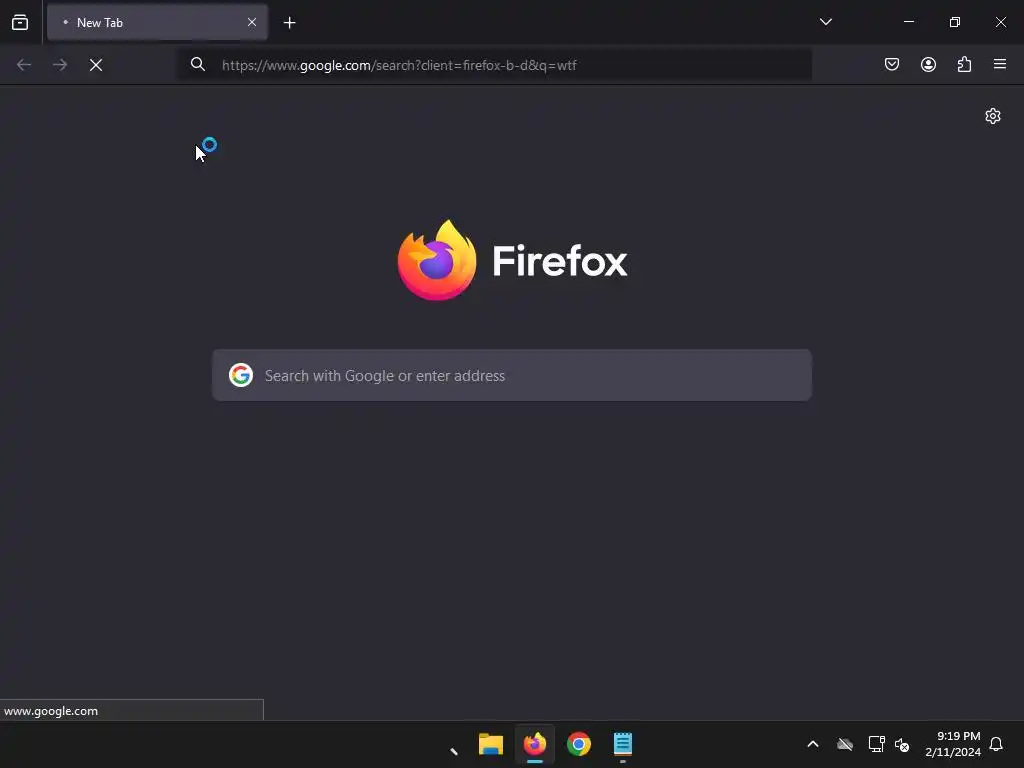1024x768 pixels.
Task: Click the Firefox logo on new tab page
Action: click(x=513, y=261)
